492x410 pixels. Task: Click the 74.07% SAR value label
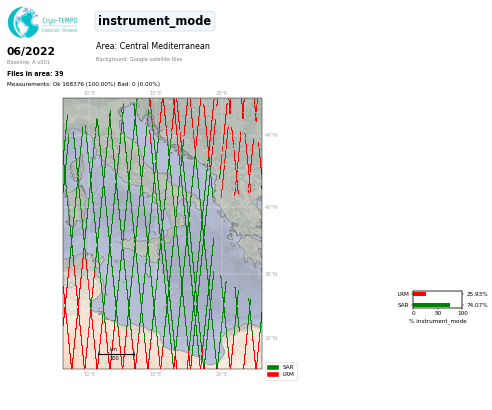(477, 305)
